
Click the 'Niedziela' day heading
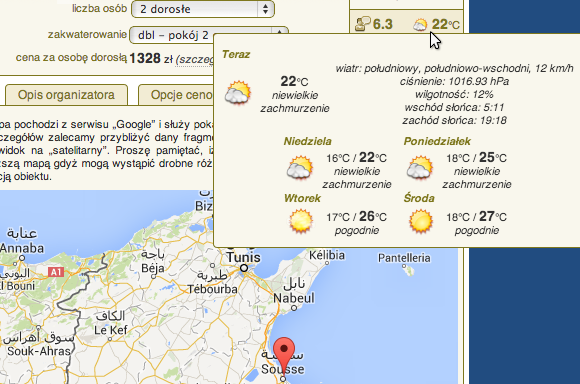(x=307, y=141)
